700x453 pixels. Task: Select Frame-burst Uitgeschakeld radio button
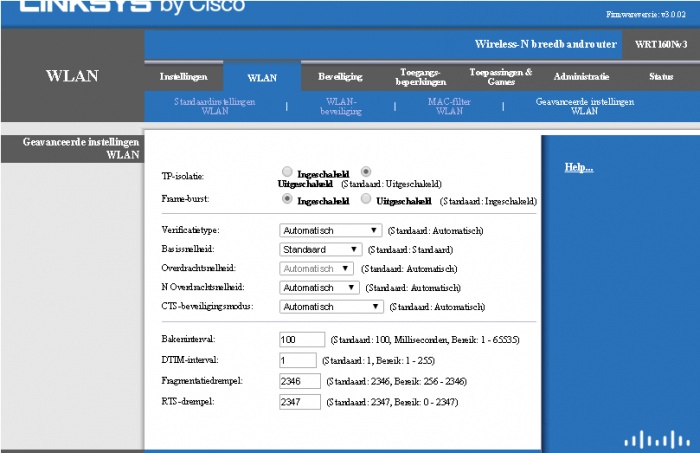point(366,199)
